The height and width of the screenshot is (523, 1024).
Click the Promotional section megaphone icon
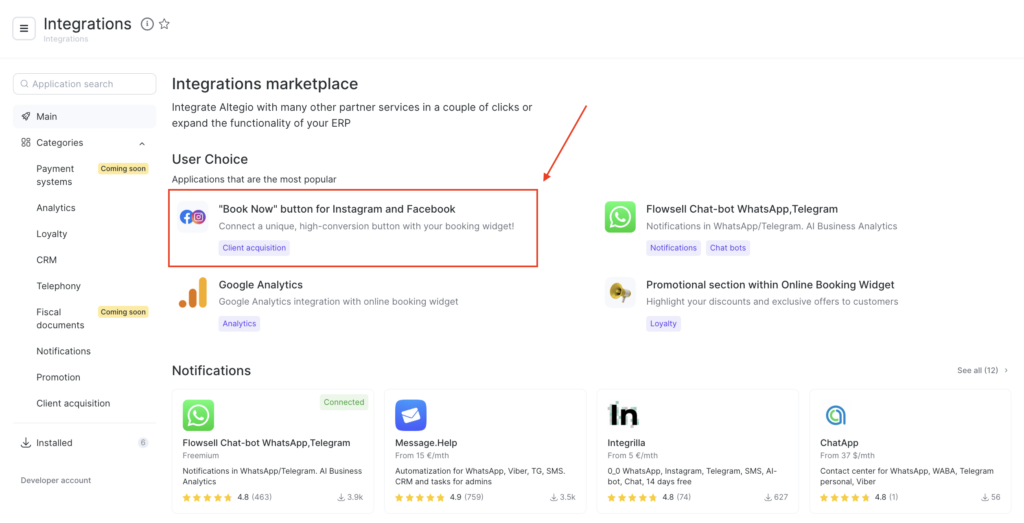620,293
